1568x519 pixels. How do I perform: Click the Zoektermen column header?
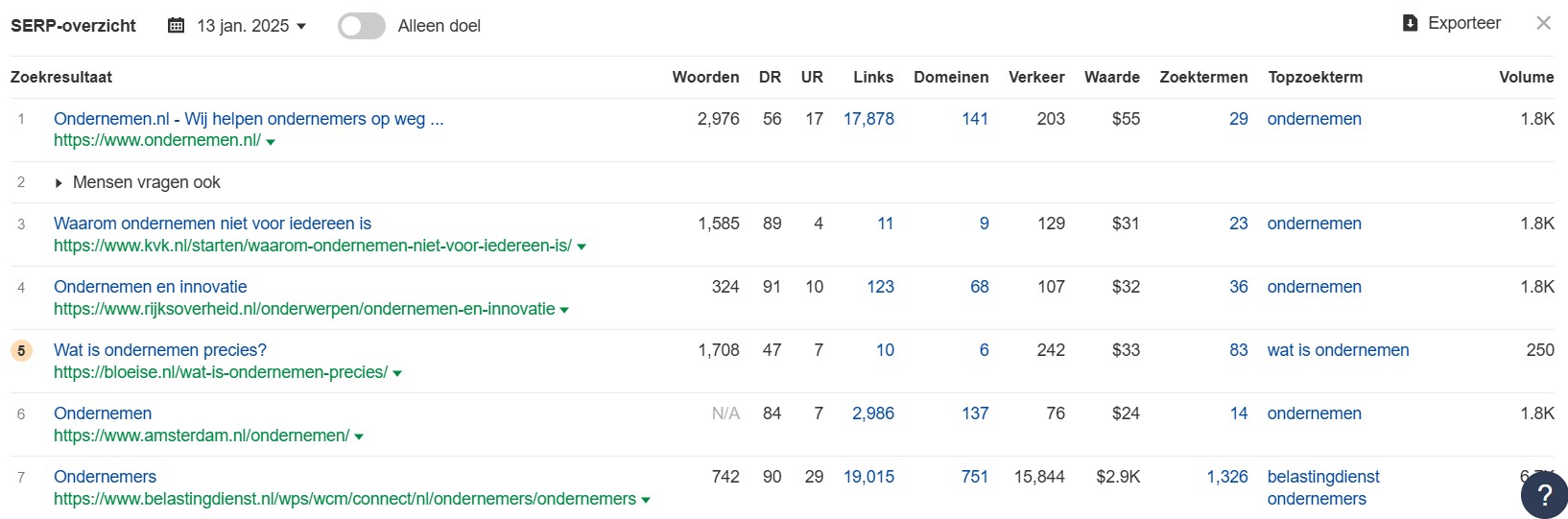[1203, 77]
